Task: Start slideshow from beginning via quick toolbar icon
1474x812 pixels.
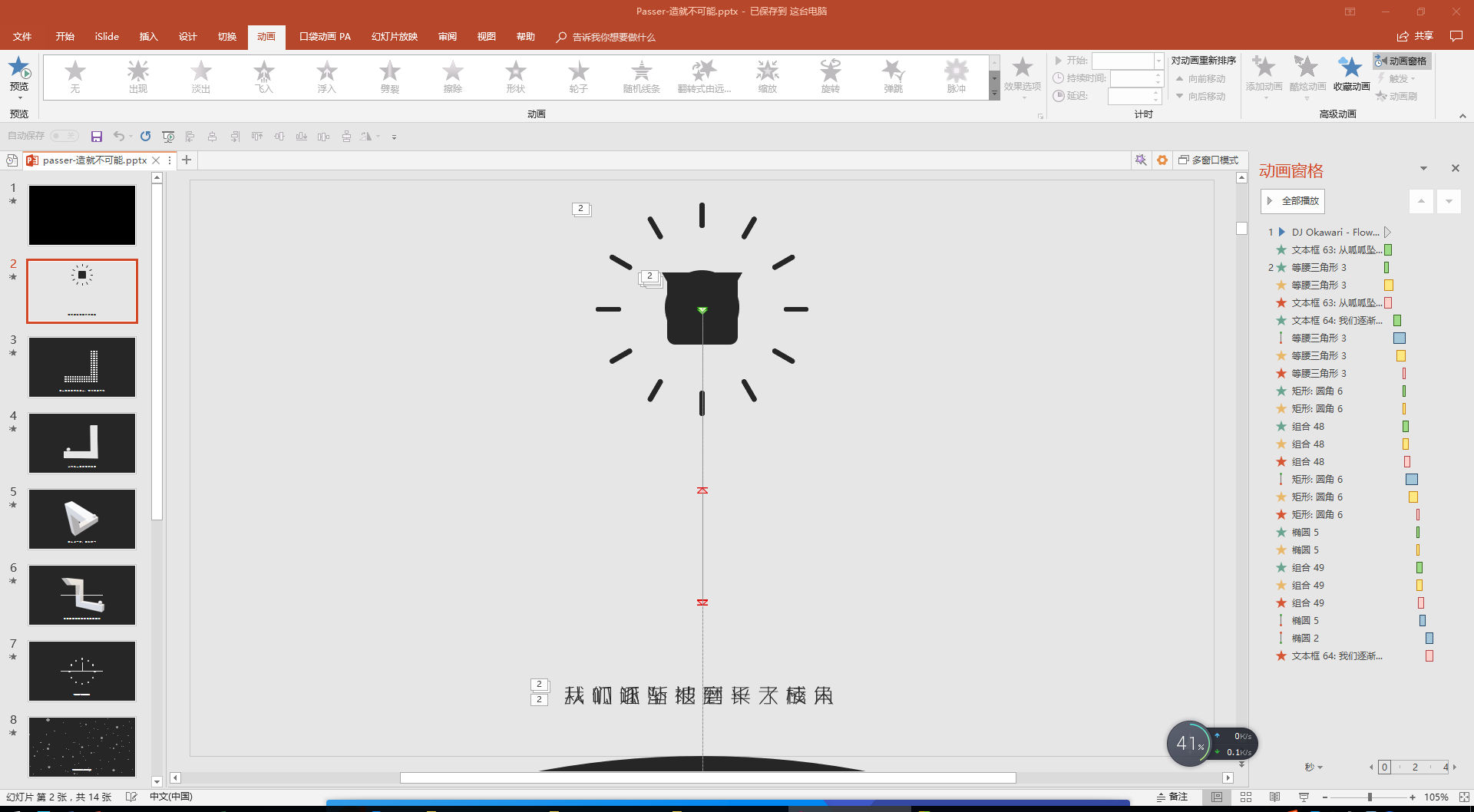Action: [168, 137]
